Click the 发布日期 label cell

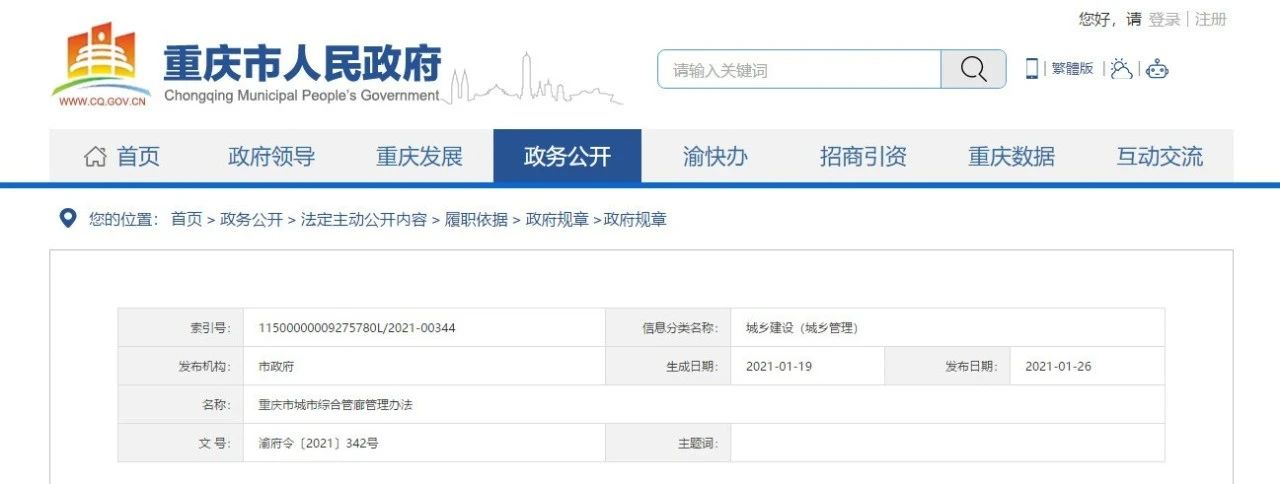tap(947, 366)
